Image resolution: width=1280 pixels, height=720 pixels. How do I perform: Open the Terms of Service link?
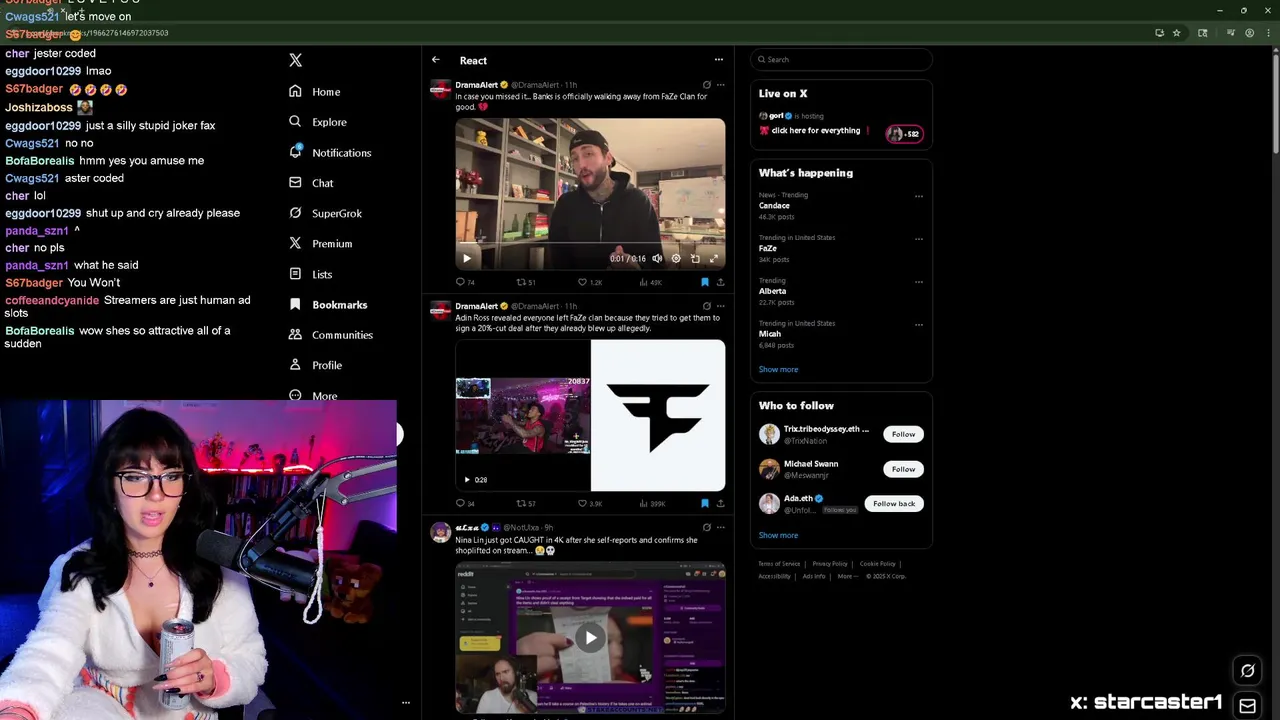pyautogui.click(x=779, y=564)
